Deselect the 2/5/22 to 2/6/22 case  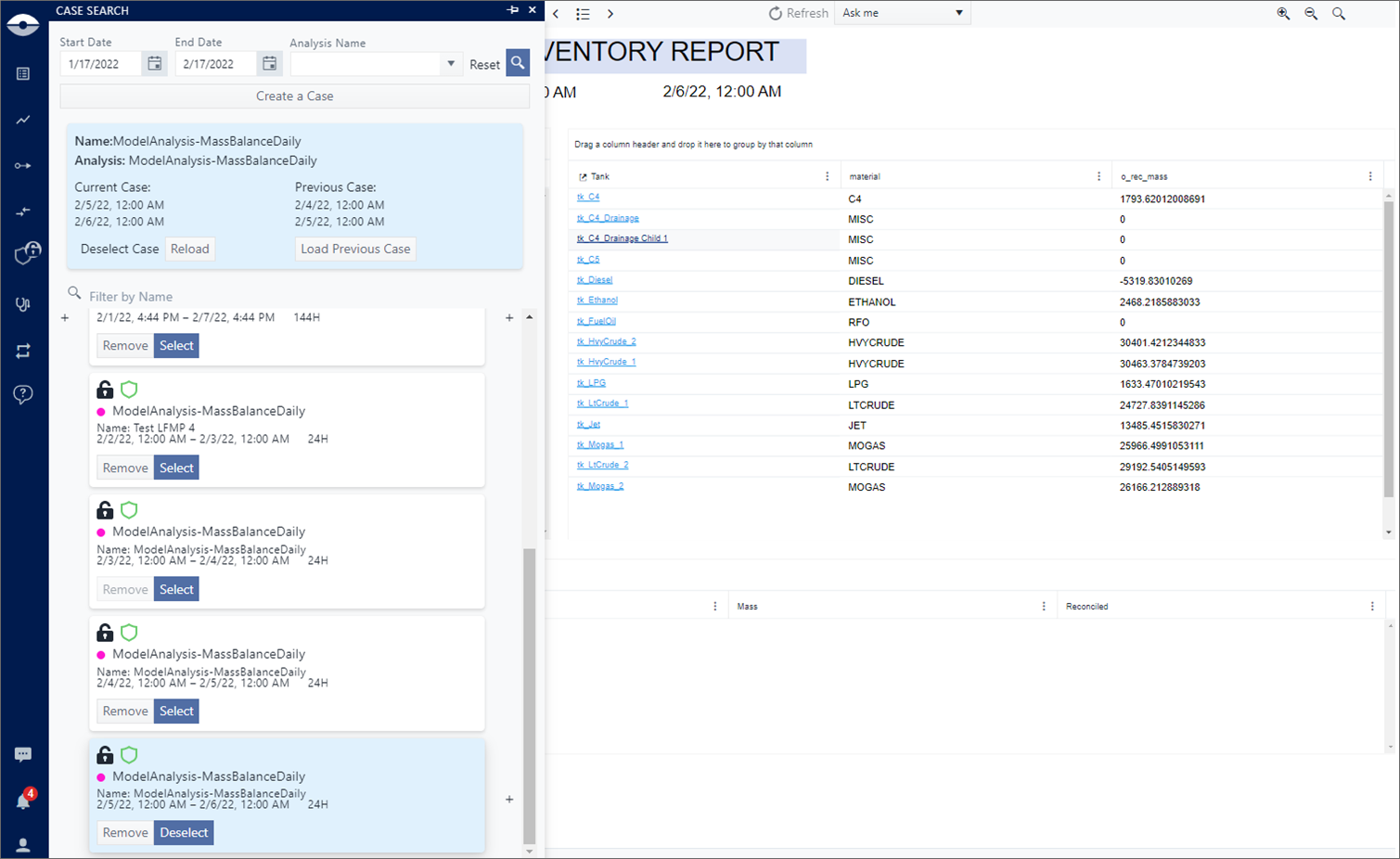(184, 833)
